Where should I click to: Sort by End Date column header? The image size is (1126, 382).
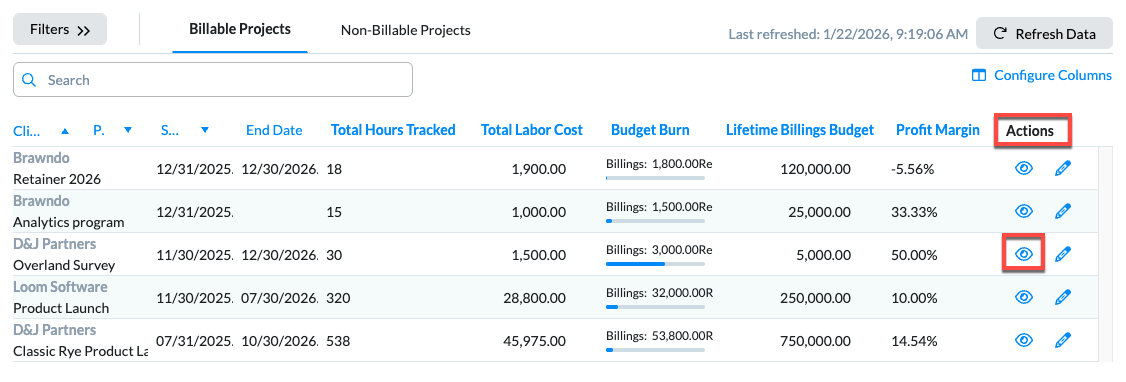click(x=274, y=130)
